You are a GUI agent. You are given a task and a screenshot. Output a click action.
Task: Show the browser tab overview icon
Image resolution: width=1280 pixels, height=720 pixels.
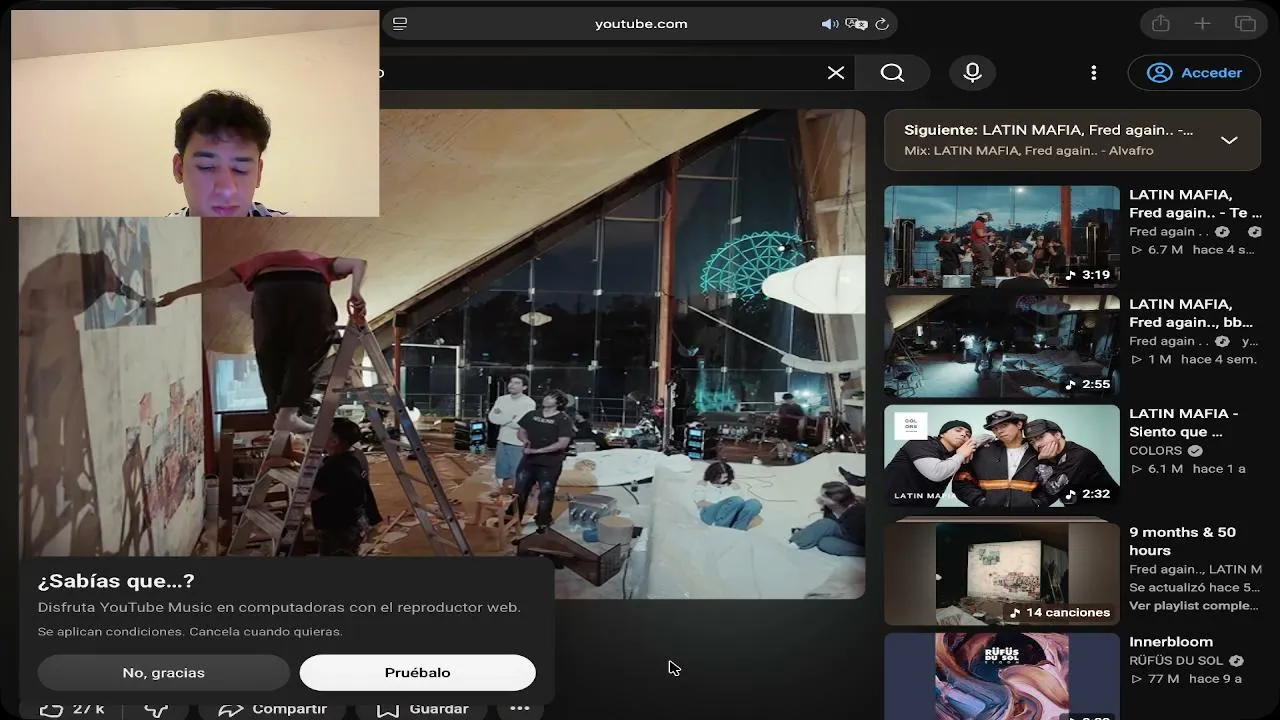pyautogui.click(x=1245, y=24)
